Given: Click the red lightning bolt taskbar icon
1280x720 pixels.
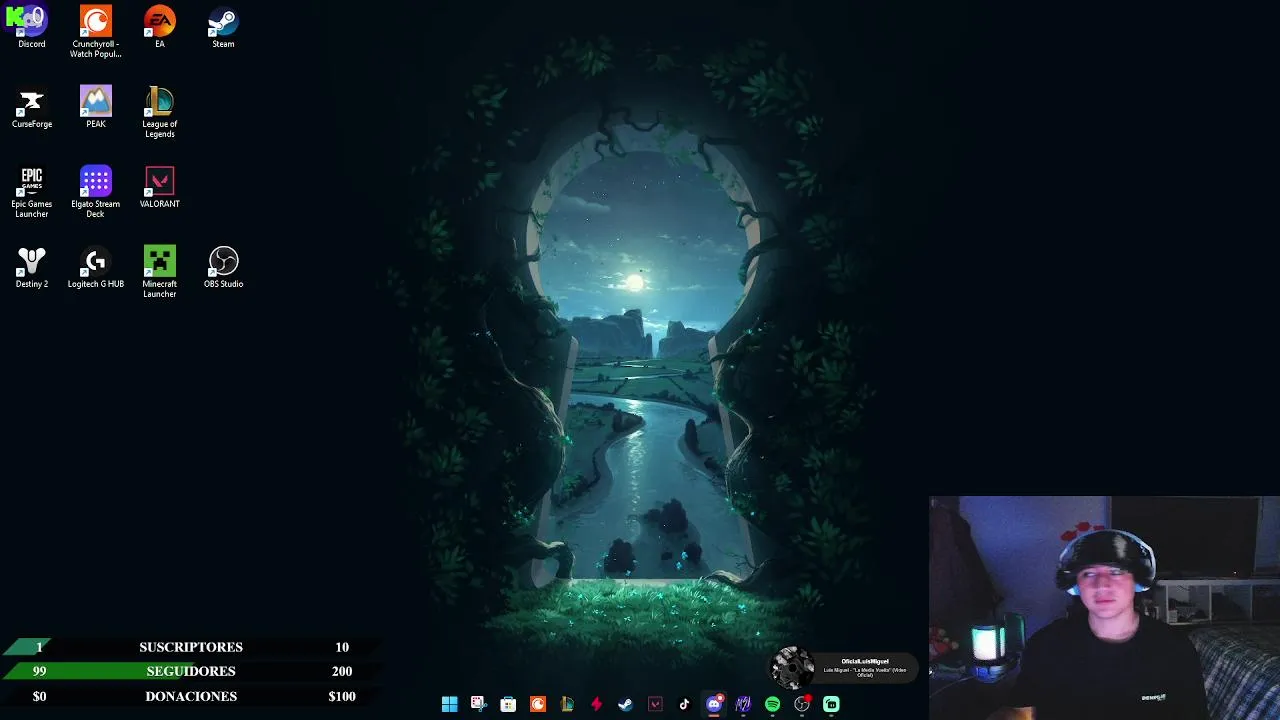Looking at the screenshot, I should coord(596,704).
